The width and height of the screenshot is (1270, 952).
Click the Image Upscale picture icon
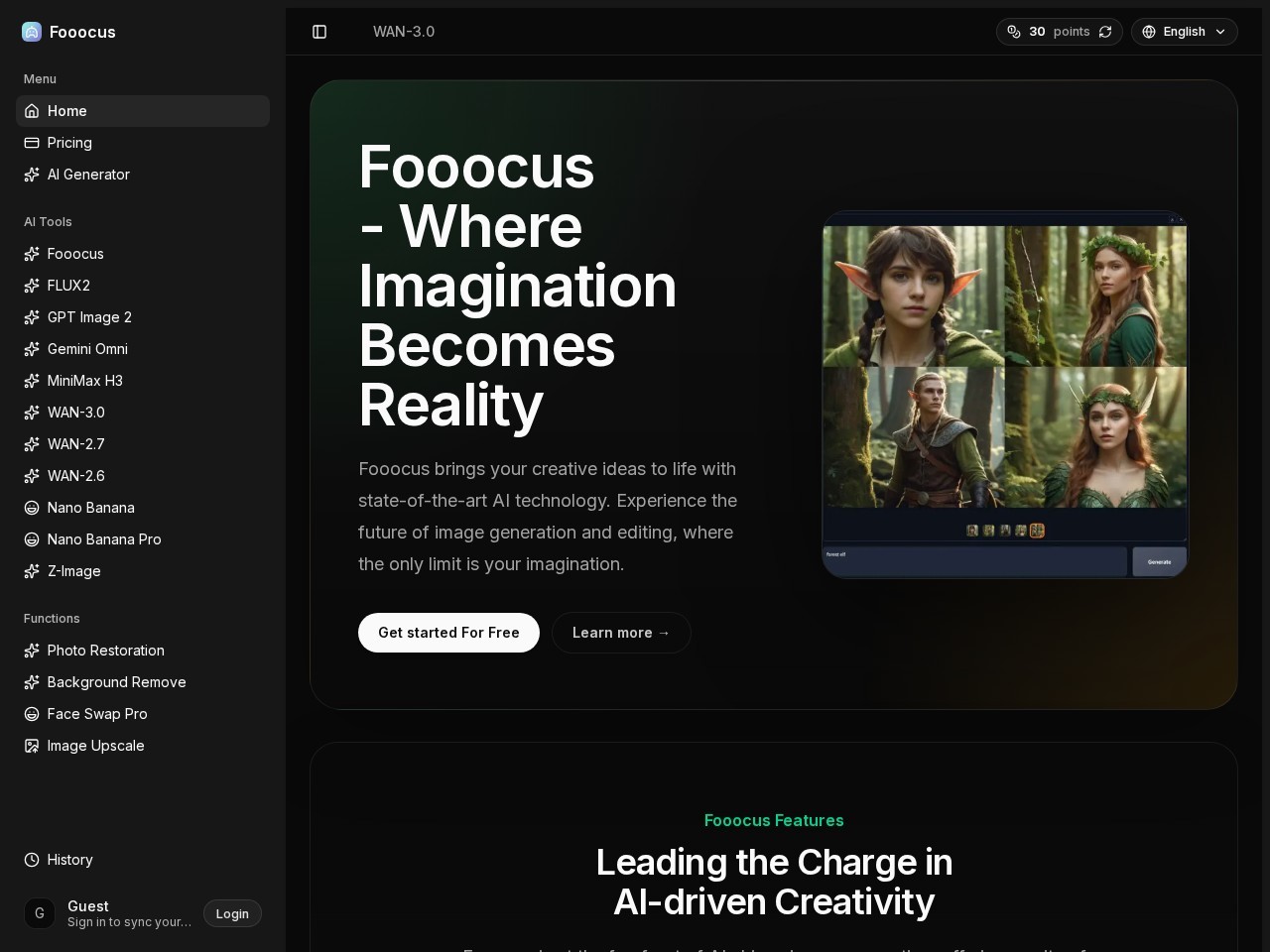pos(32,746)
